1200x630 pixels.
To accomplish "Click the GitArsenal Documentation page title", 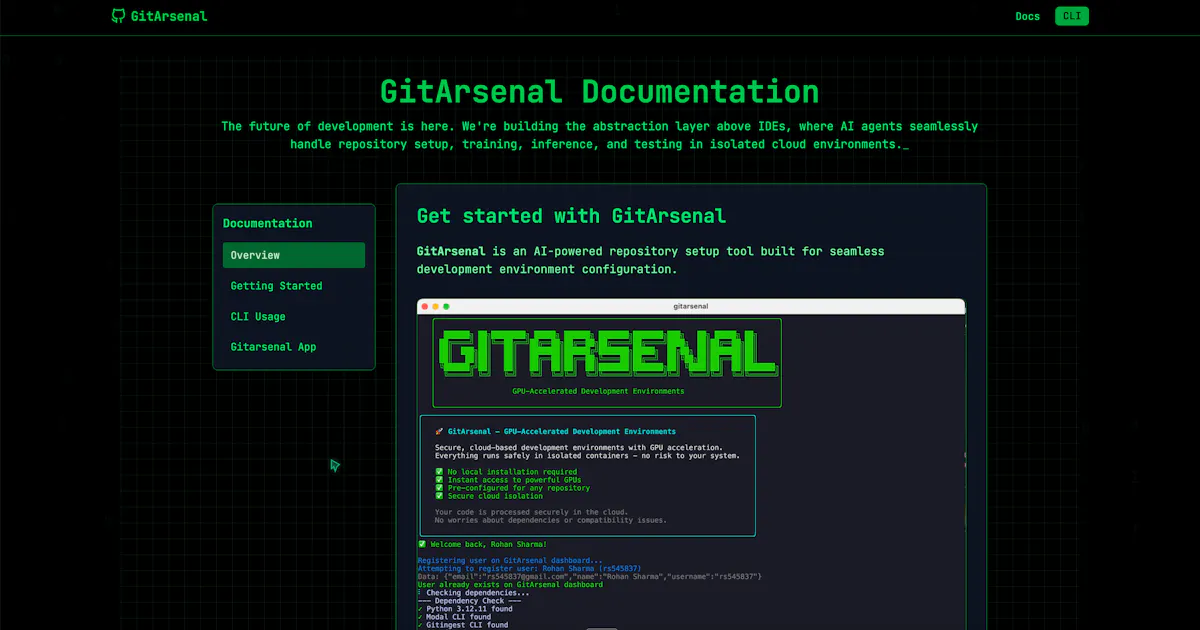I will tap(599, 92).
